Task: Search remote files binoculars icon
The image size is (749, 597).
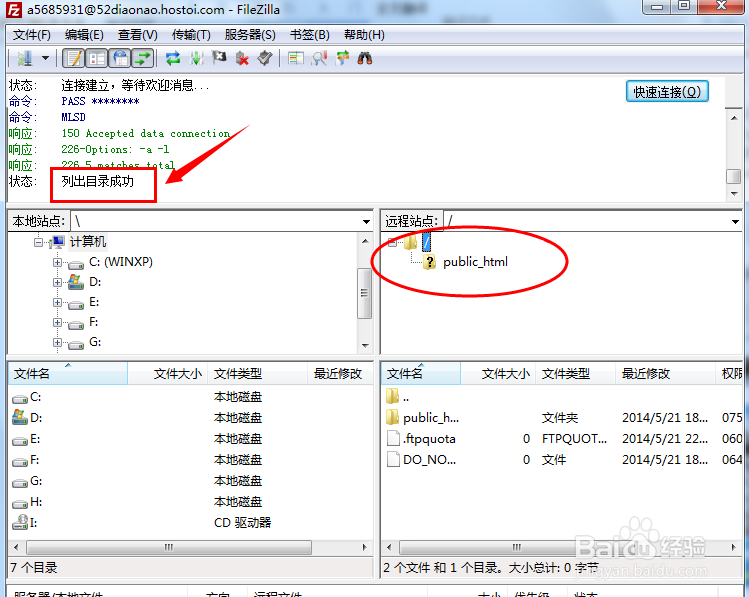Action: [x=365, y=59]
